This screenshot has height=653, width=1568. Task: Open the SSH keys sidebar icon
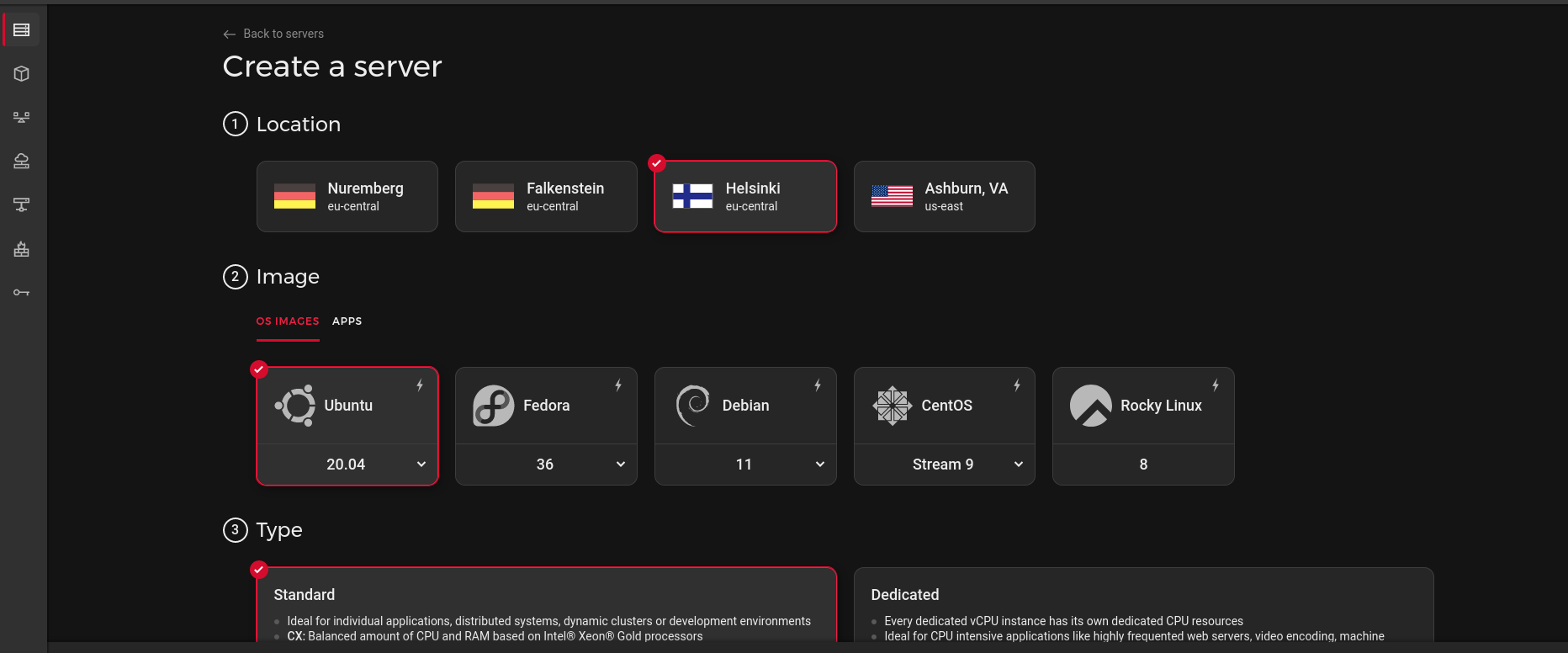tap(22, 293)
